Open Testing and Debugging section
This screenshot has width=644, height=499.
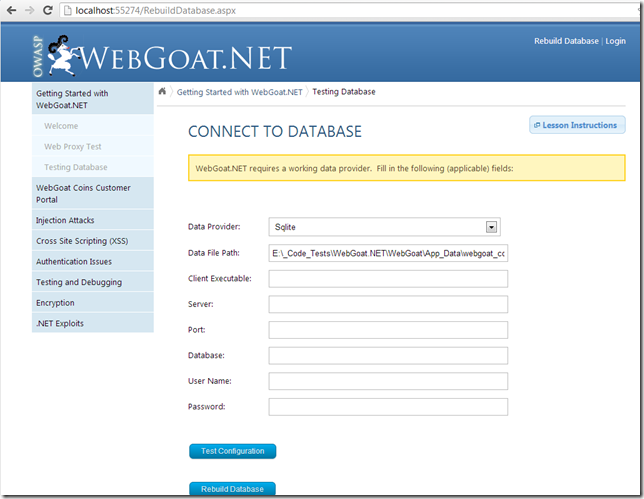pos(93,282)
